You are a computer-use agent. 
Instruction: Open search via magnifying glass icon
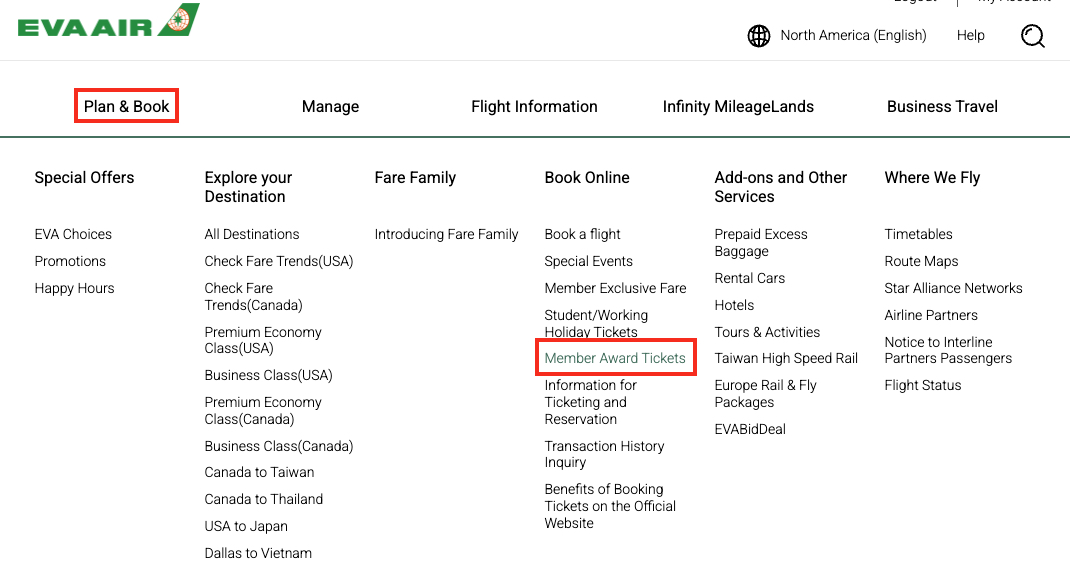1032,35
